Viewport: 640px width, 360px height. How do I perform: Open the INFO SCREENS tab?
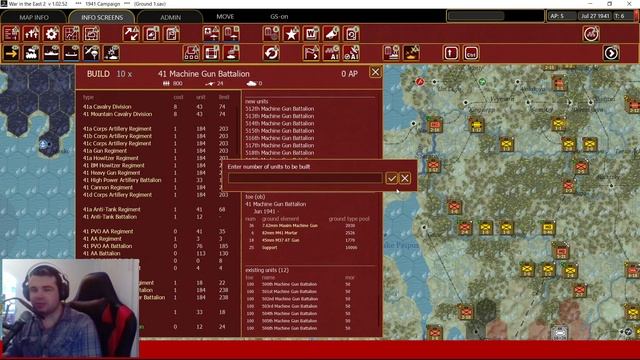click(x=102, y=17)
